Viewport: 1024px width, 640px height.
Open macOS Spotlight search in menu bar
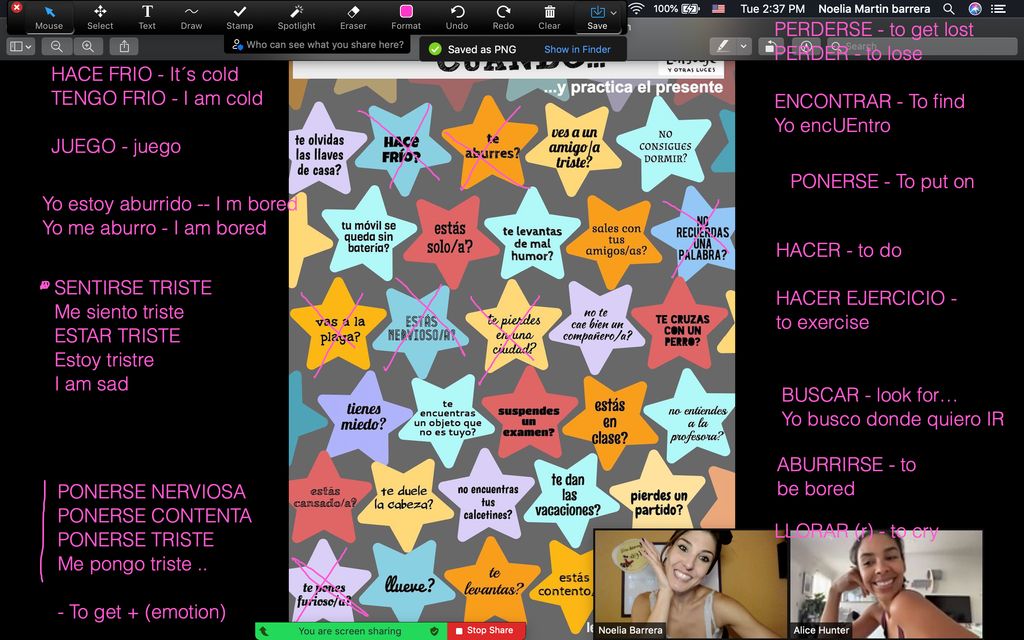947,8
